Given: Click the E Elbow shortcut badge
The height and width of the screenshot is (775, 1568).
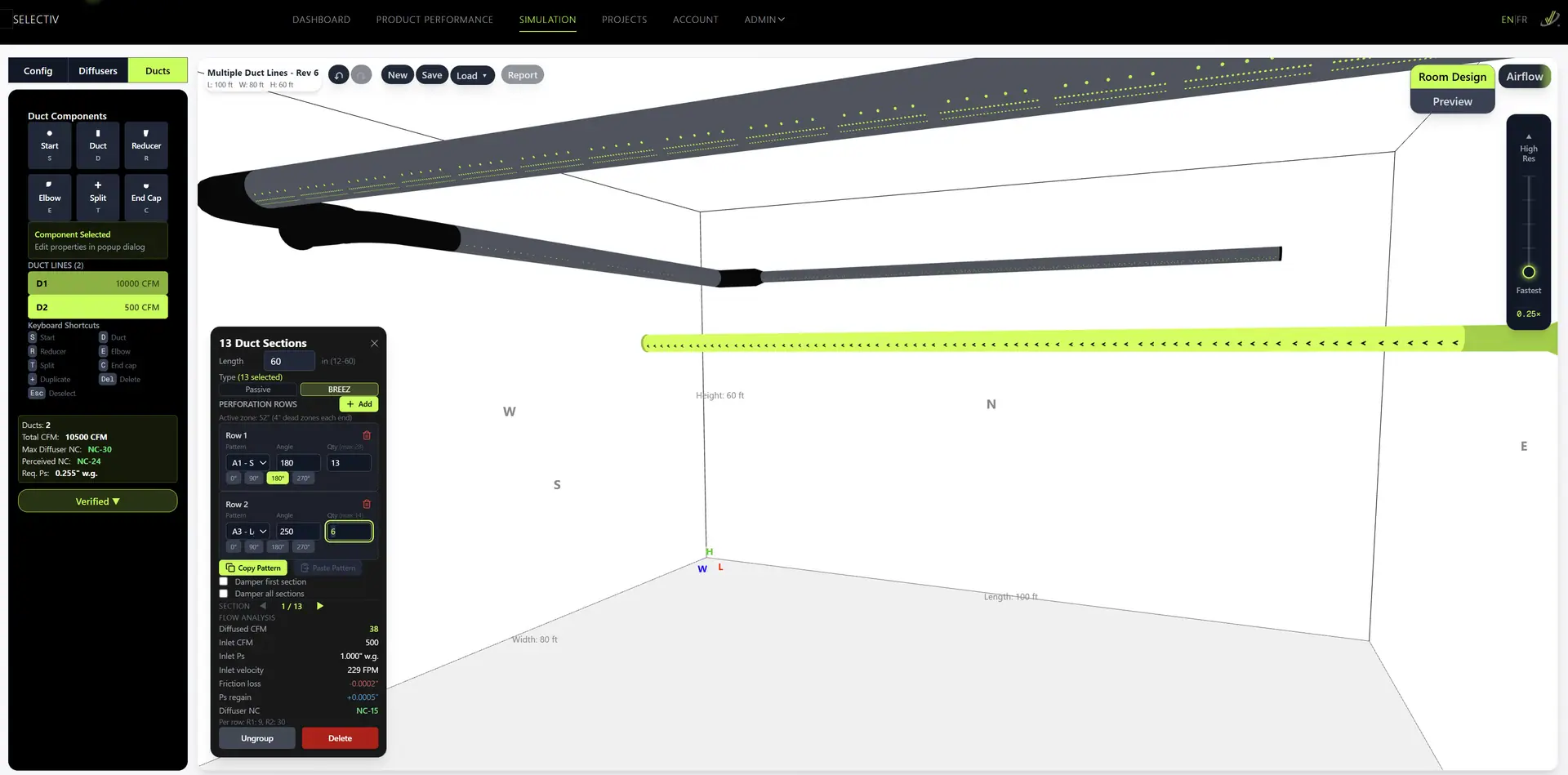Looking at the screenshot, I should pyautogui.click(x=103, y=351).
